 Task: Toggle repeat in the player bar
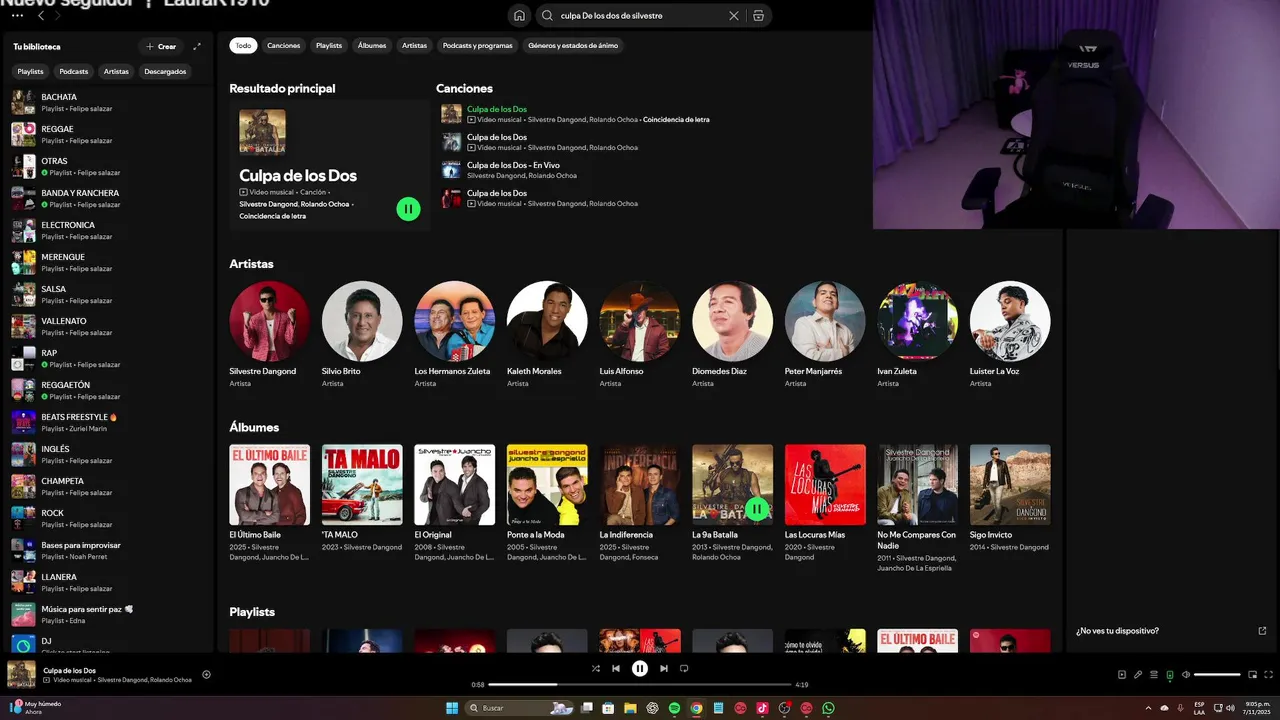tap(684, 668)
